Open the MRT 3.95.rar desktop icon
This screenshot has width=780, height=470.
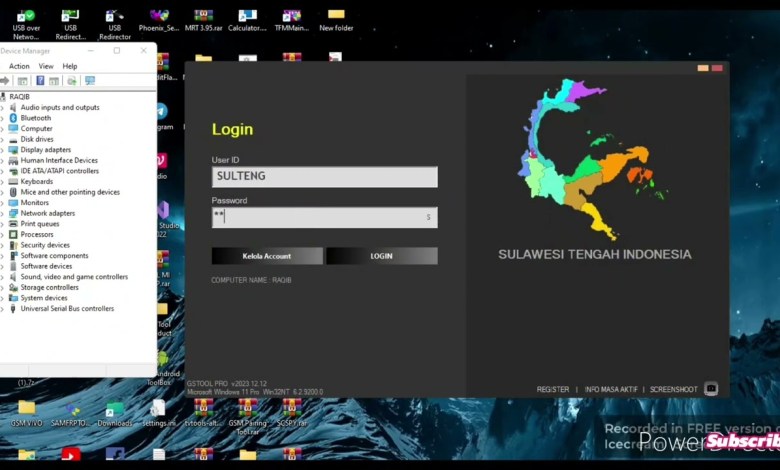[x=203, y=19]
